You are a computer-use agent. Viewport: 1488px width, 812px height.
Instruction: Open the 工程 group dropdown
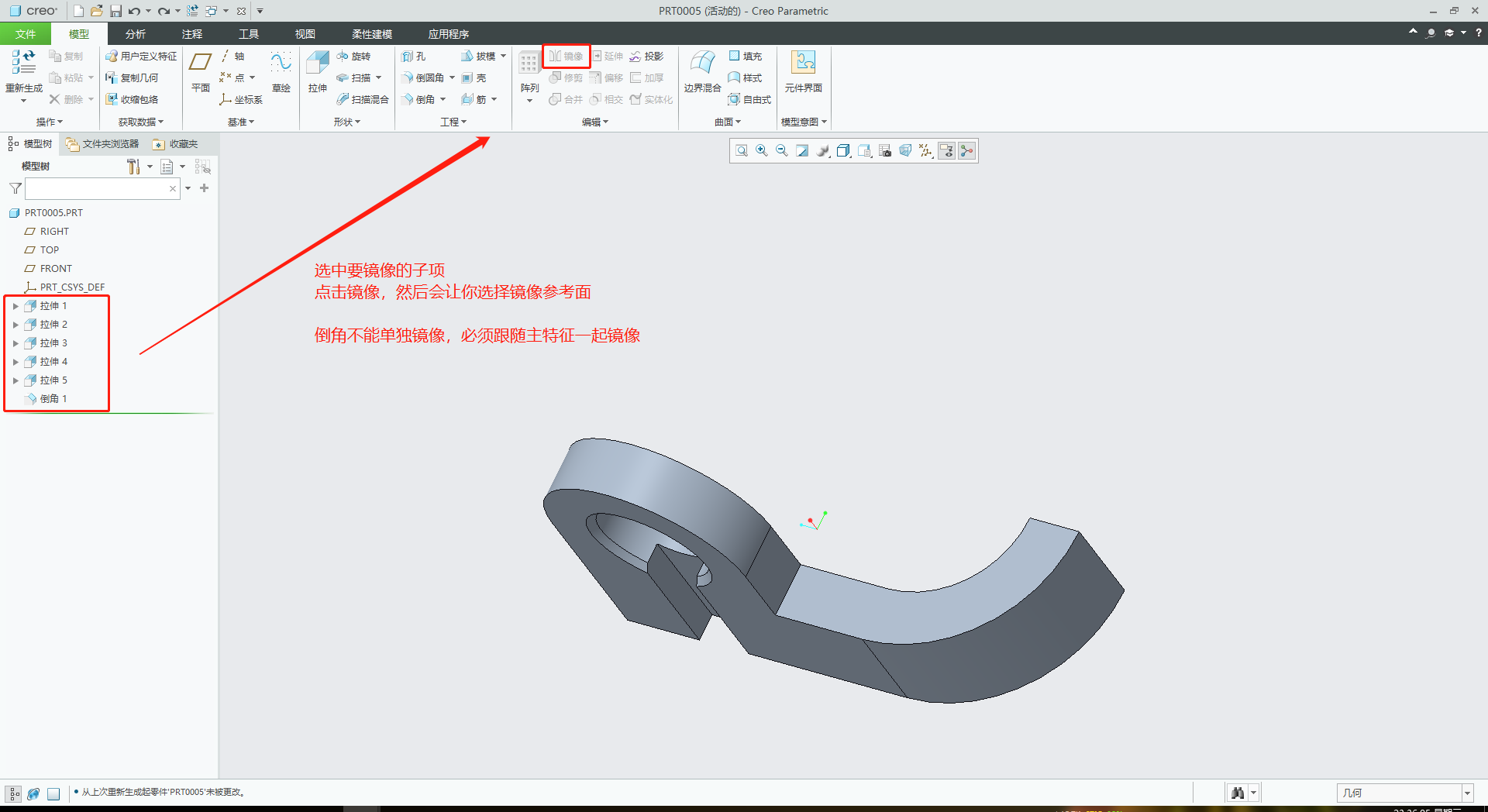coord(453,122)
